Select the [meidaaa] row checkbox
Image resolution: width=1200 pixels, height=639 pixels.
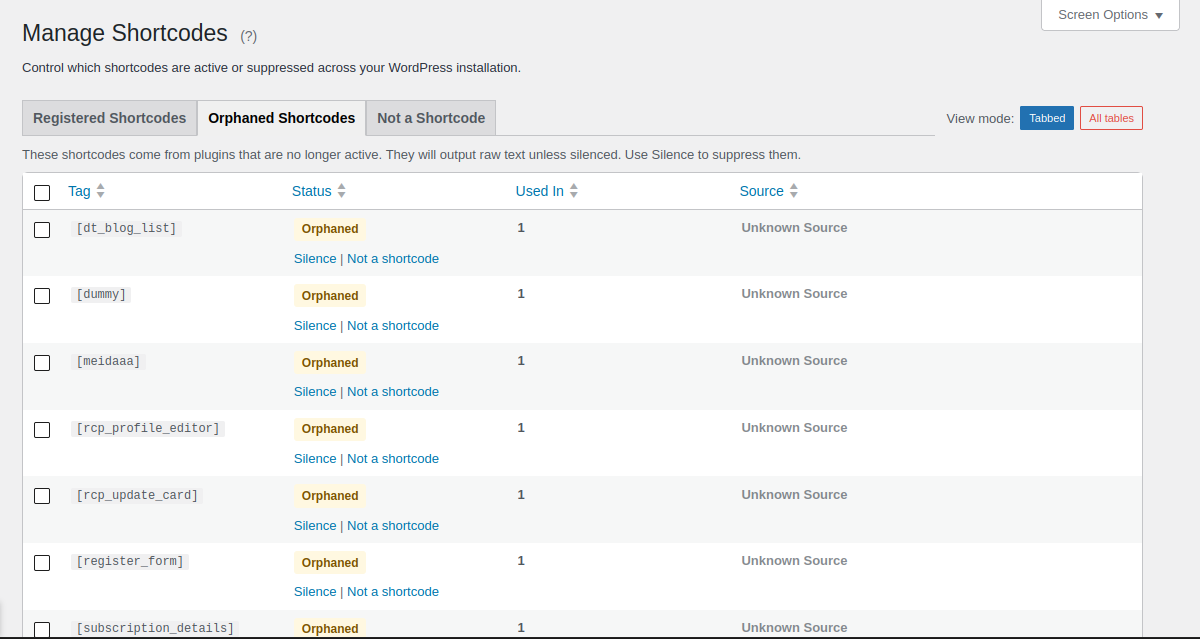pyautogui.click(x=42, y=363)
